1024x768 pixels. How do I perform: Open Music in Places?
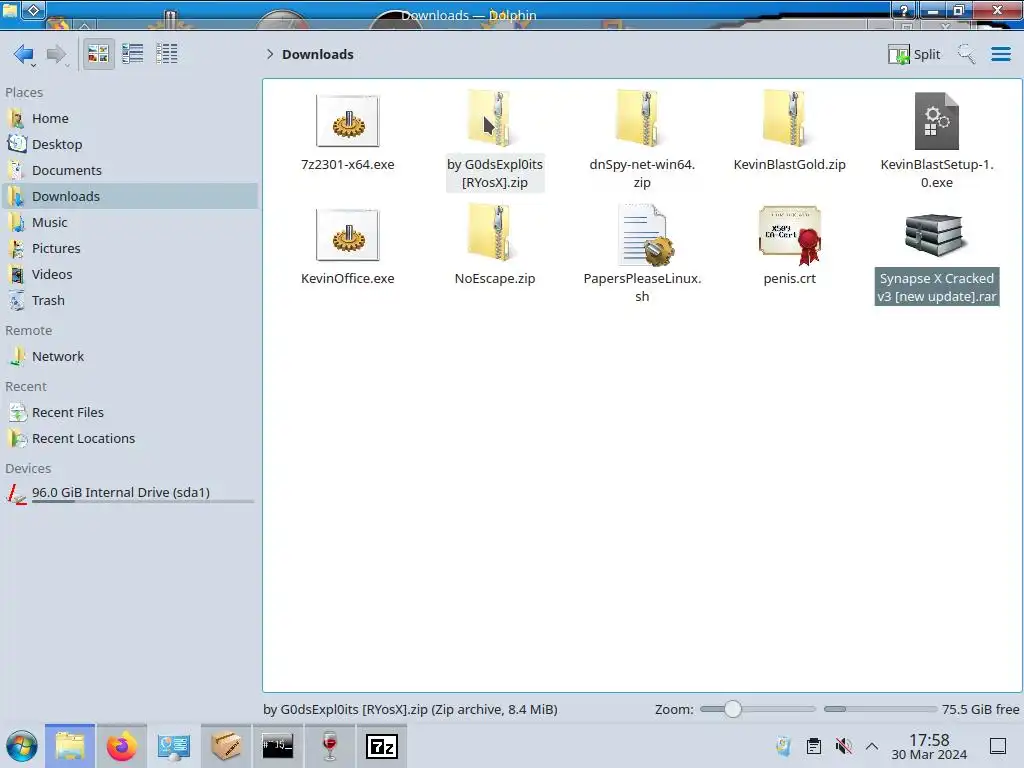coord(130,223)
